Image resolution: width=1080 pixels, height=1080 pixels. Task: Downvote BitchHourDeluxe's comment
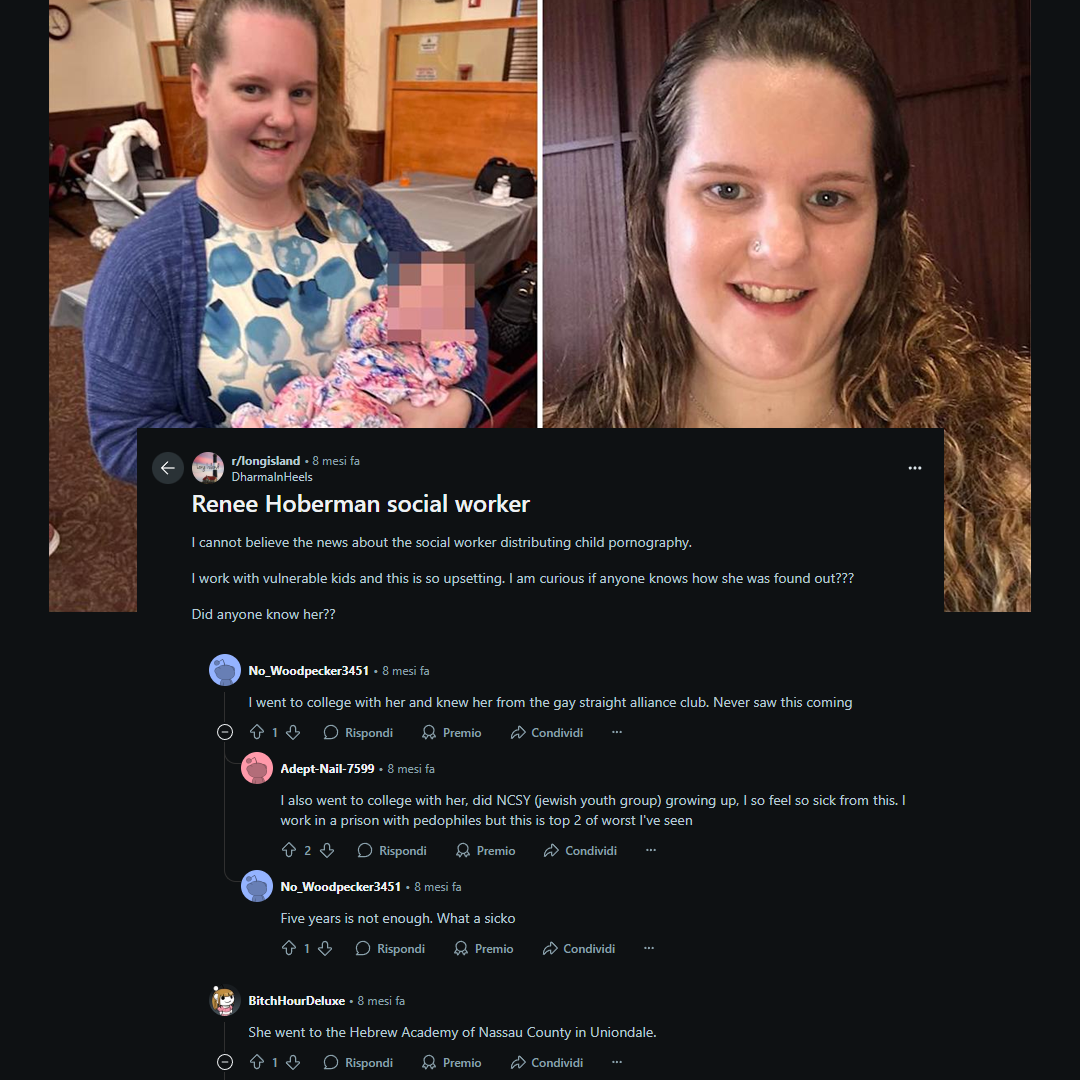point(293,1062)
